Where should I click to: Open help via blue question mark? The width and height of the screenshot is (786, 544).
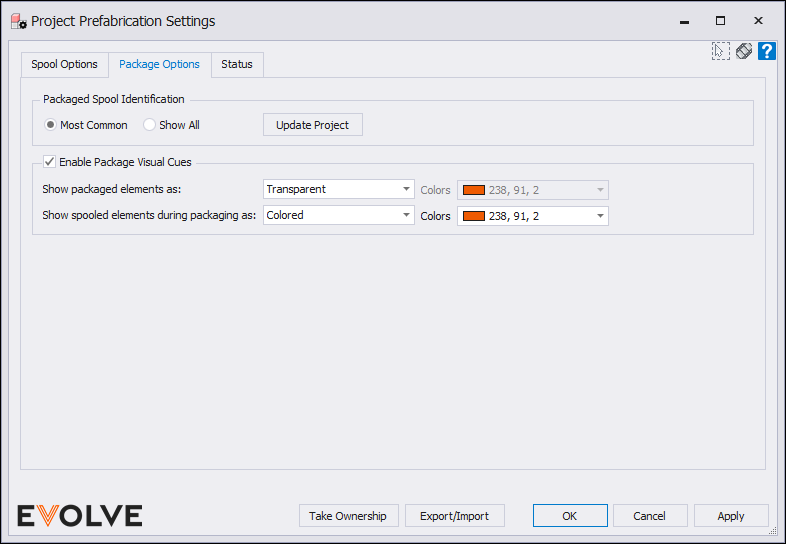point(766,51)
